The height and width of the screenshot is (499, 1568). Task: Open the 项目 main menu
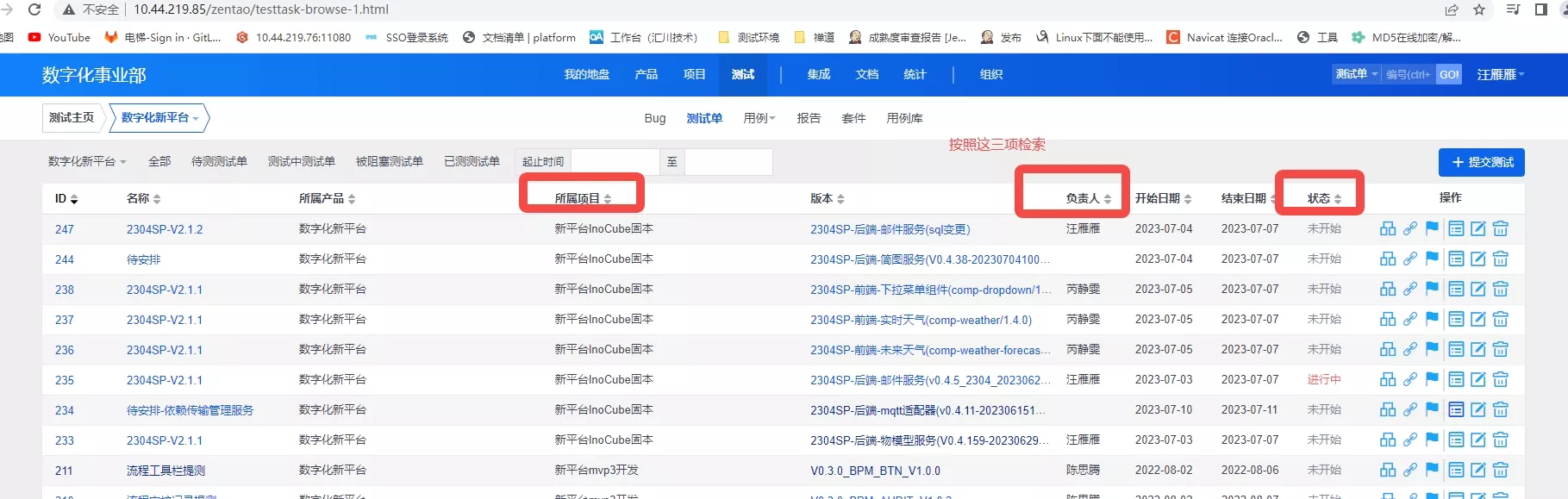[695, 75]
